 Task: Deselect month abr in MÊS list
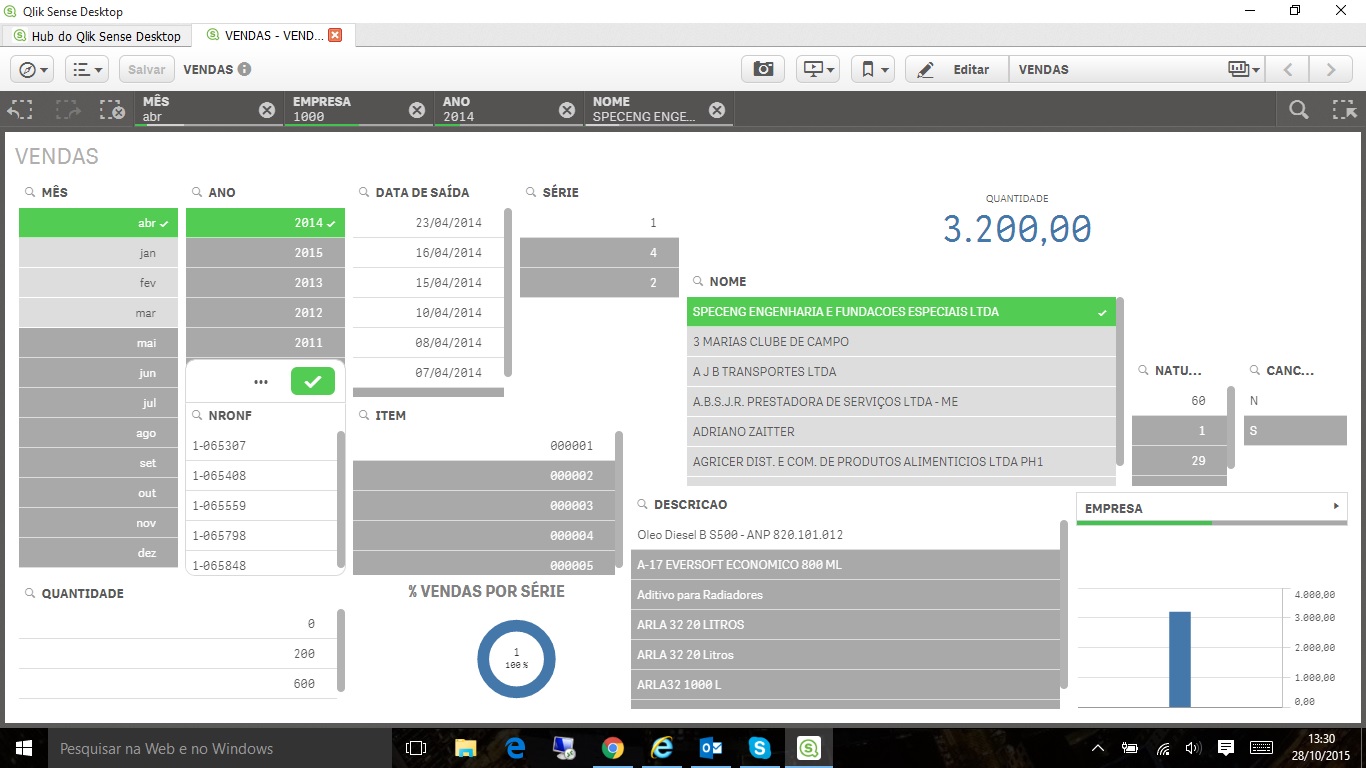tap(98, 223)
